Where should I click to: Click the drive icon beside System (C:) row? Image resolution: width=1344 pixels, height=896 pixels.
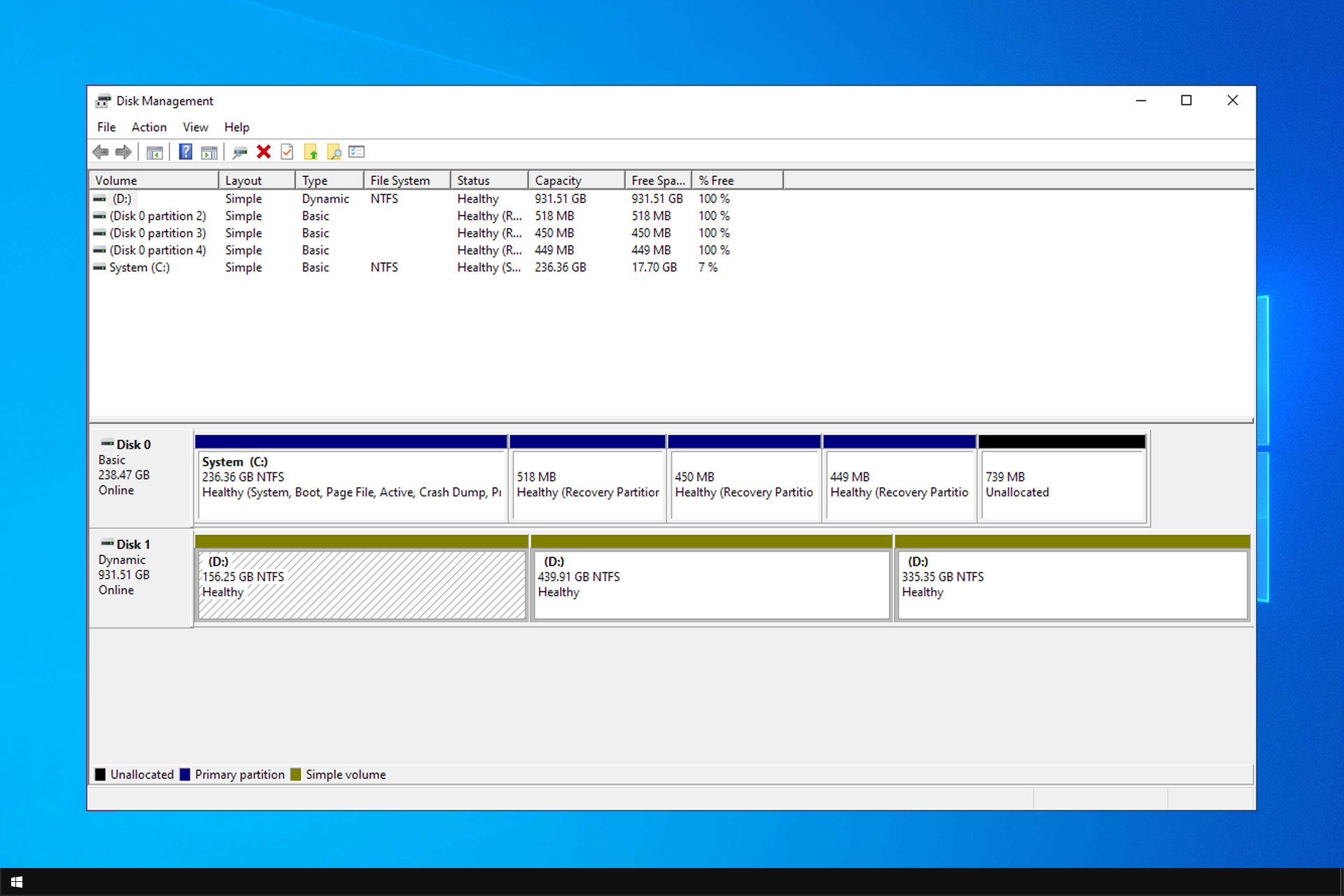tap(100, 267)
